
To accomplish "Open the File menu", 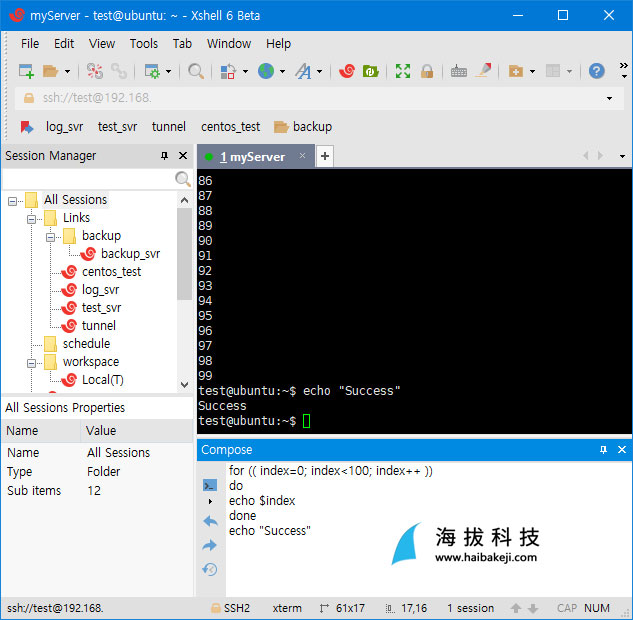I will [x=30, y=44].
